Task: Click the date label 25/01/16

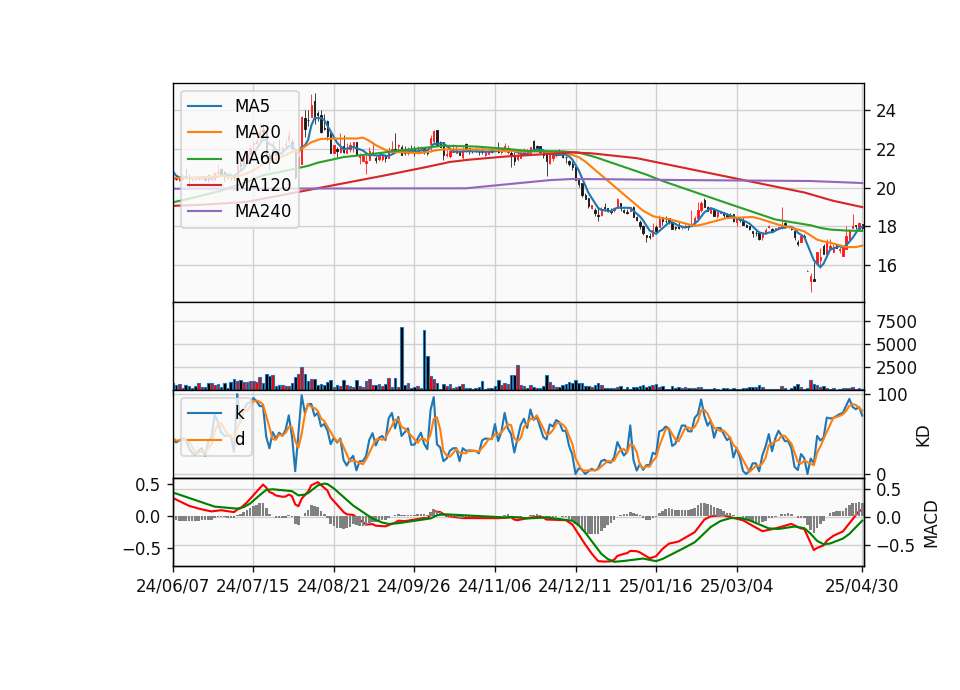Action: coord(656,587)
